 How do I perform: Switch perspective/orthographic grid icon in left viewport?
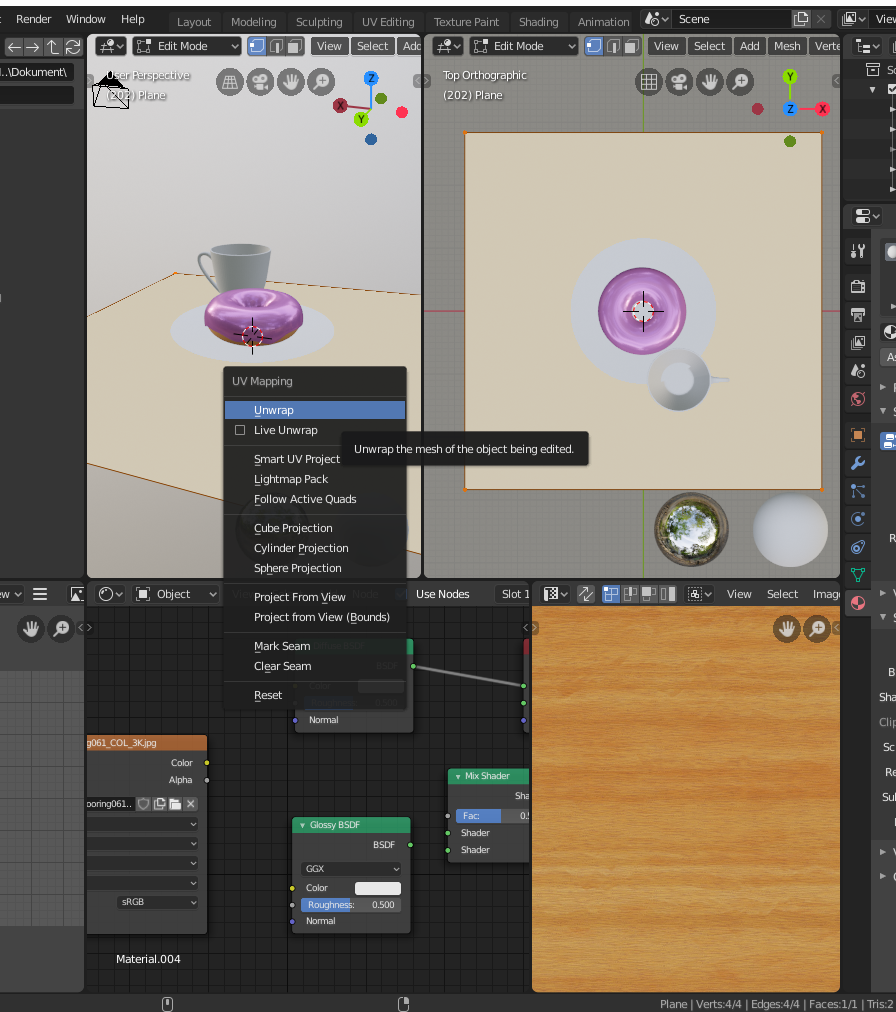pos(230,82)
